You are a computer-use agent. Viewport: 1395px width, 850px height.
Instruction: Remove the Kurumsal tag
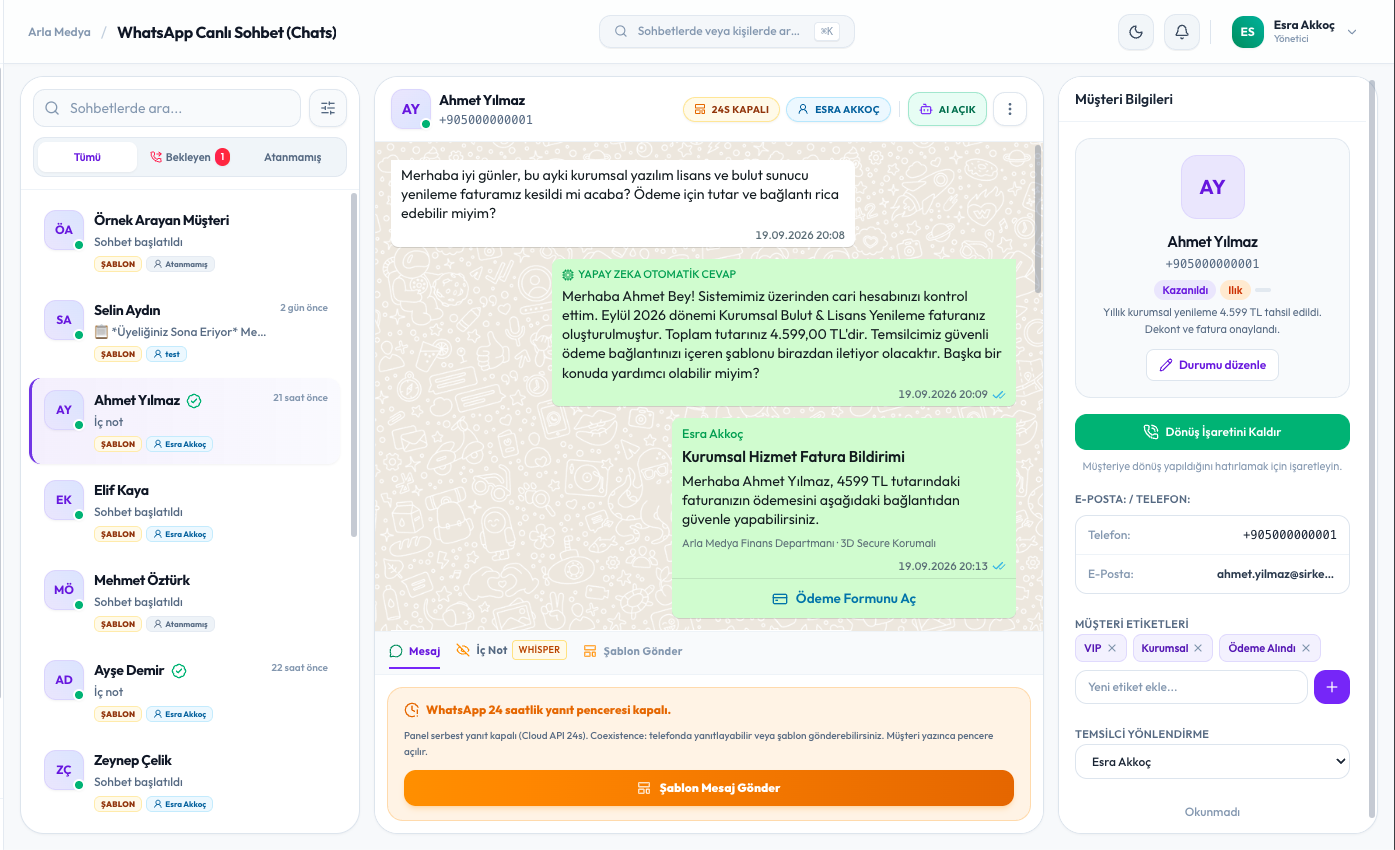click(1198, 648)
